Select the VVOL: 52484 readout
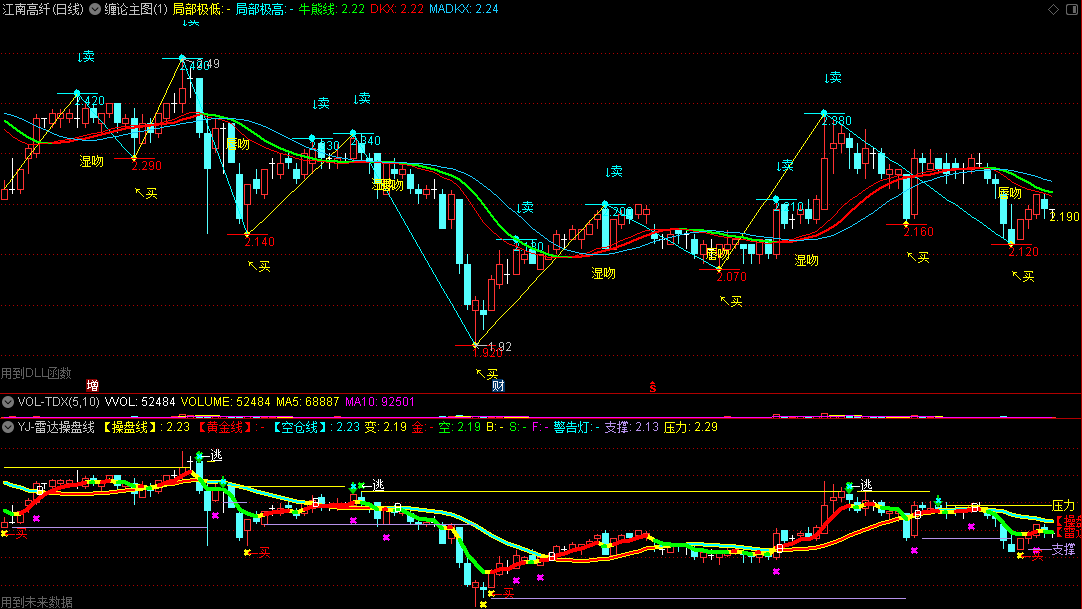 (x=140, y=401)
